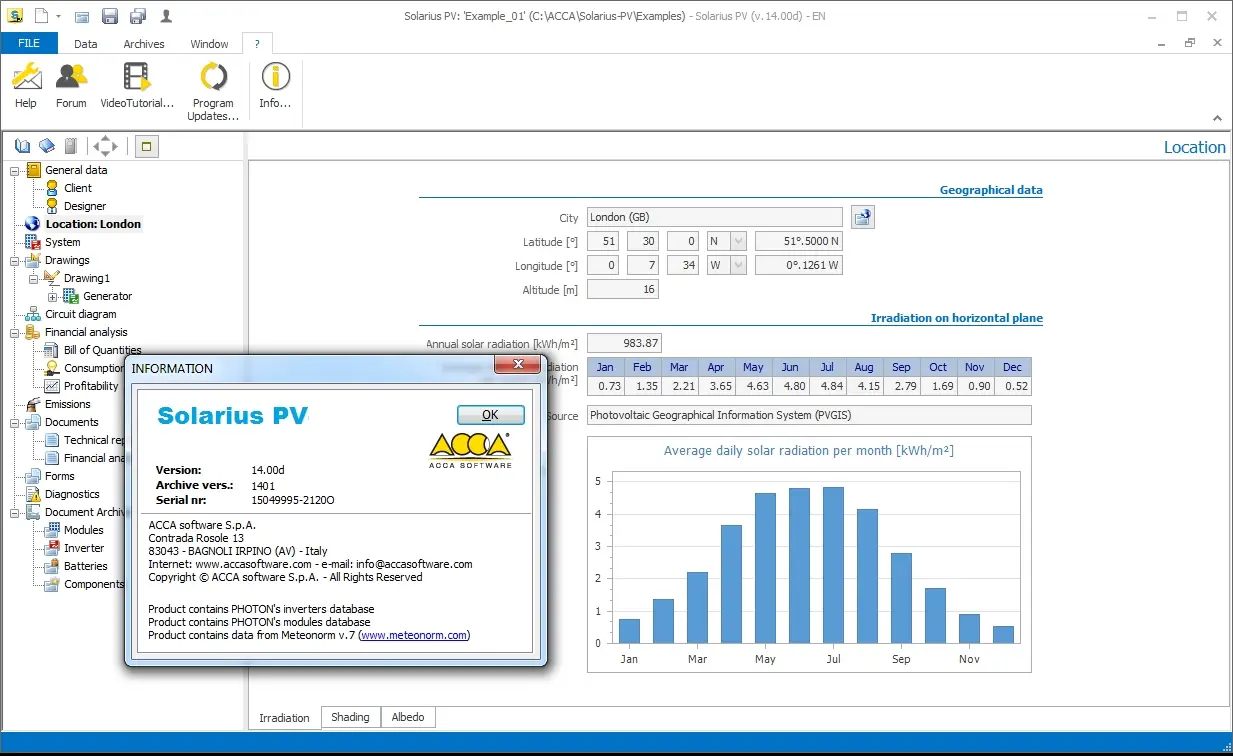Click the closed book icon above the tree

[47, 147]
